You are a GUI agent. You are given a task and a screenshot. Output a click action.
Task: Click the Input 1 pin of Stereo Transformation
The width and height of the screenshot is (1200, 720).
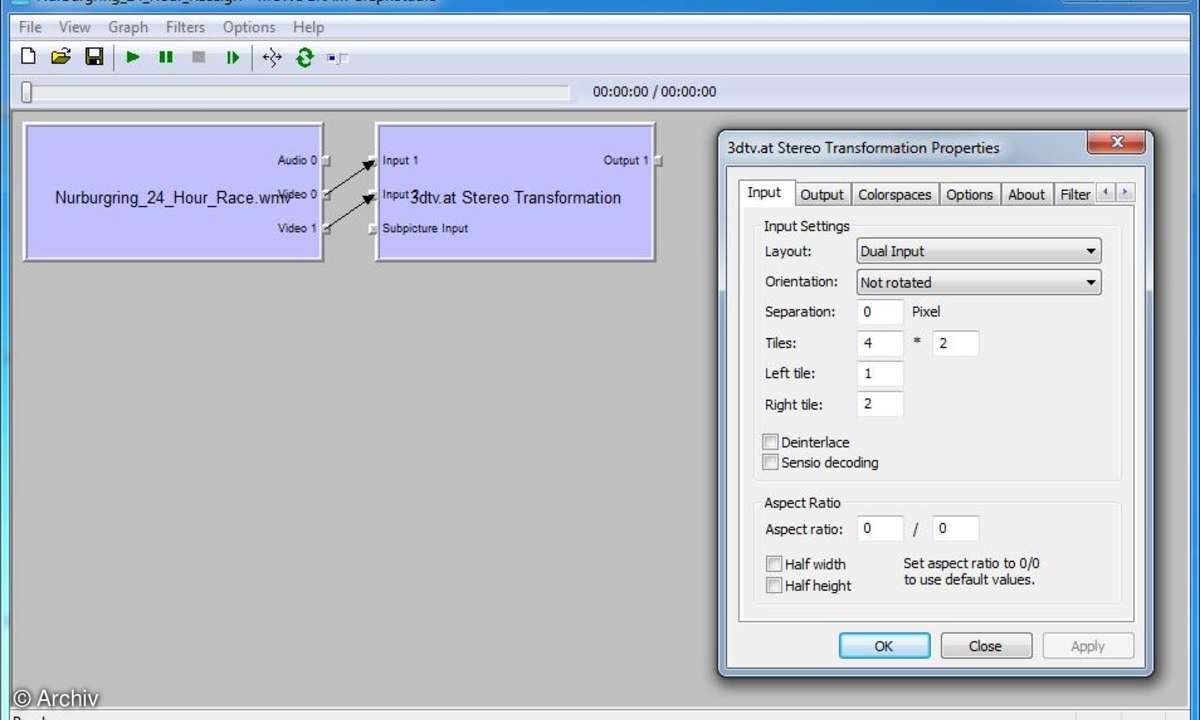371,161
